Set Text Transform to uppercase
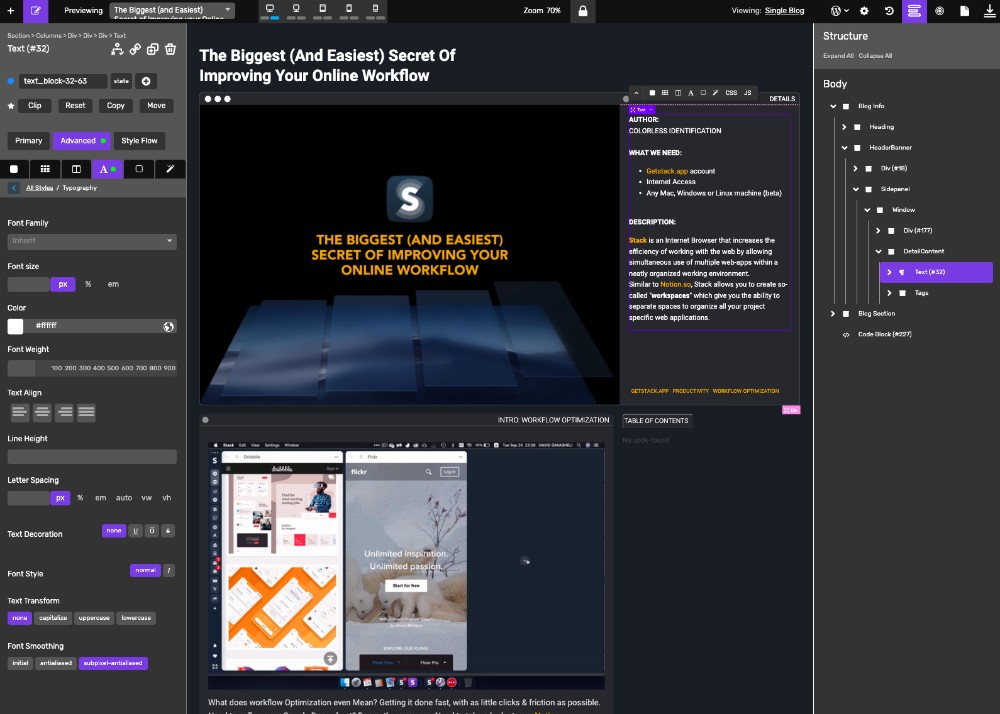Viewport: 1000px width, 714px height. tap(94, 618)
